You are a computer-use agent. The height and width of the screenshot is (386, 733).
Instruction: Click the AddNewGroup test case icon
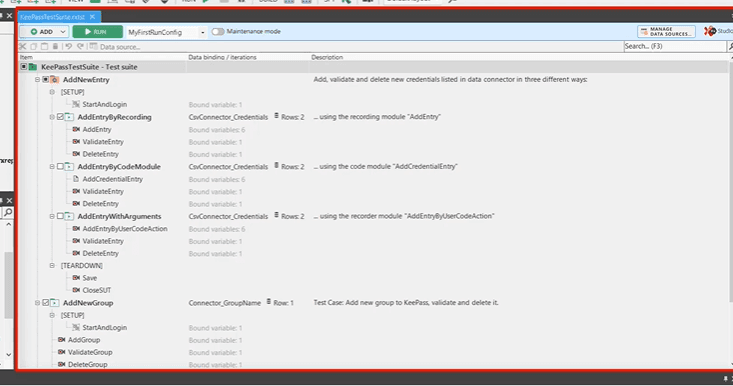point(55,303)
